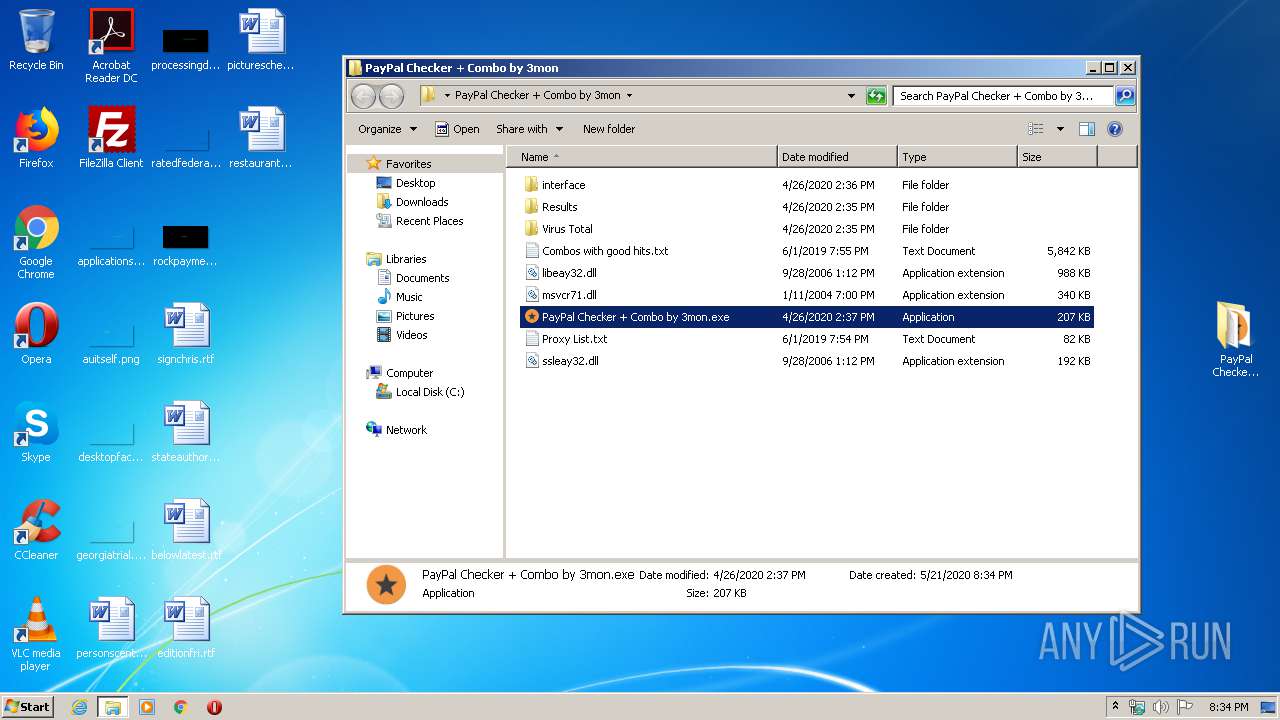Viewport: 1280px width, 720px height.
Task: Open Explorer Help question mark icon
Action: tap(1115, 129)
